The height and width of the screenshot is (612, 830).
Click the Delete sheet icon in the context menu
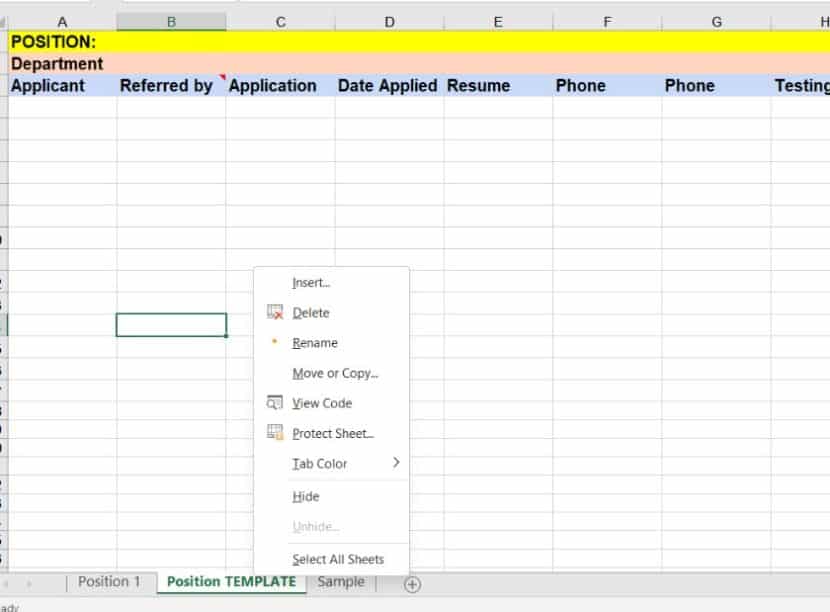275,313
